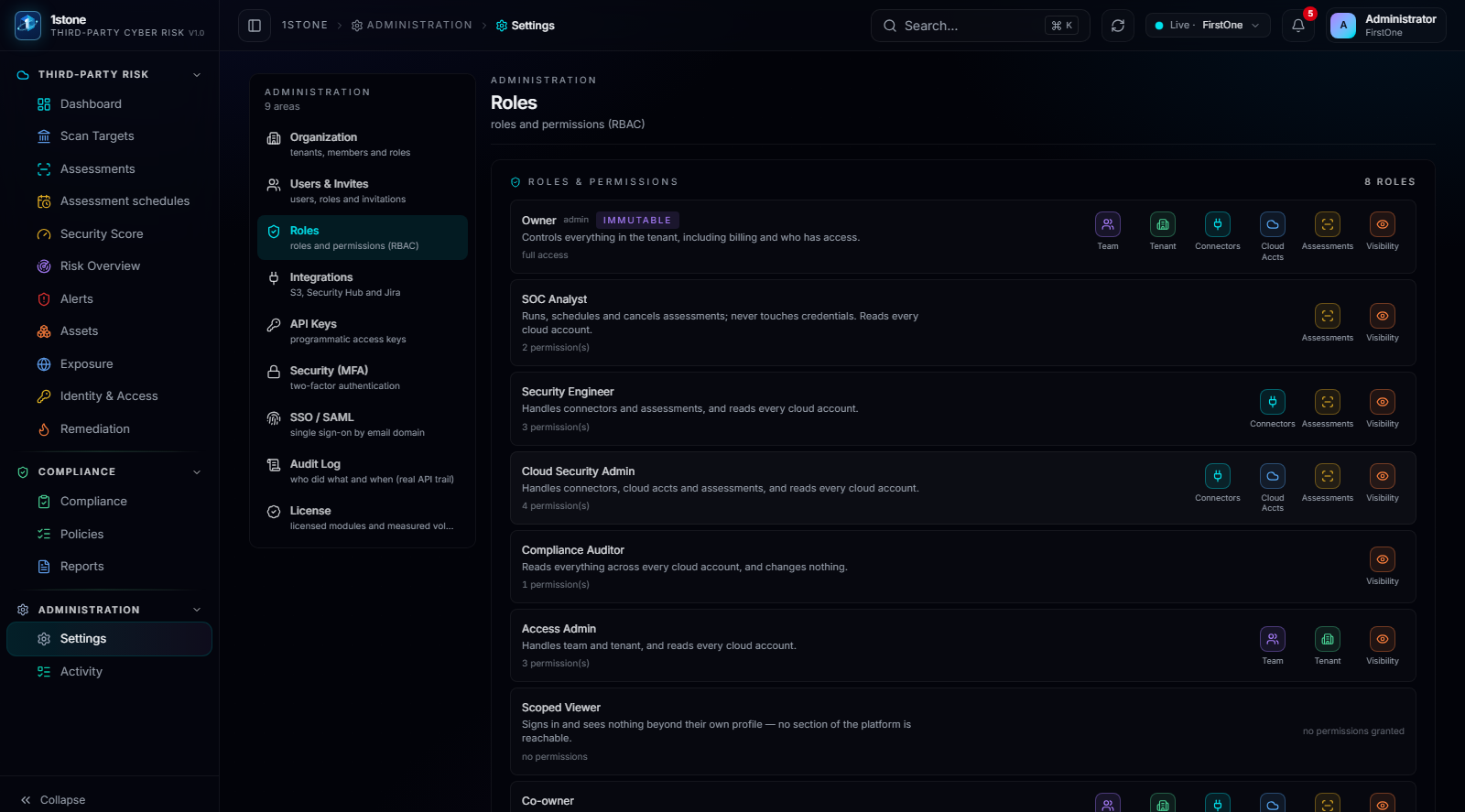
Task: Click 'no permissions granted' text
Action: click(x=1353, y=731)
